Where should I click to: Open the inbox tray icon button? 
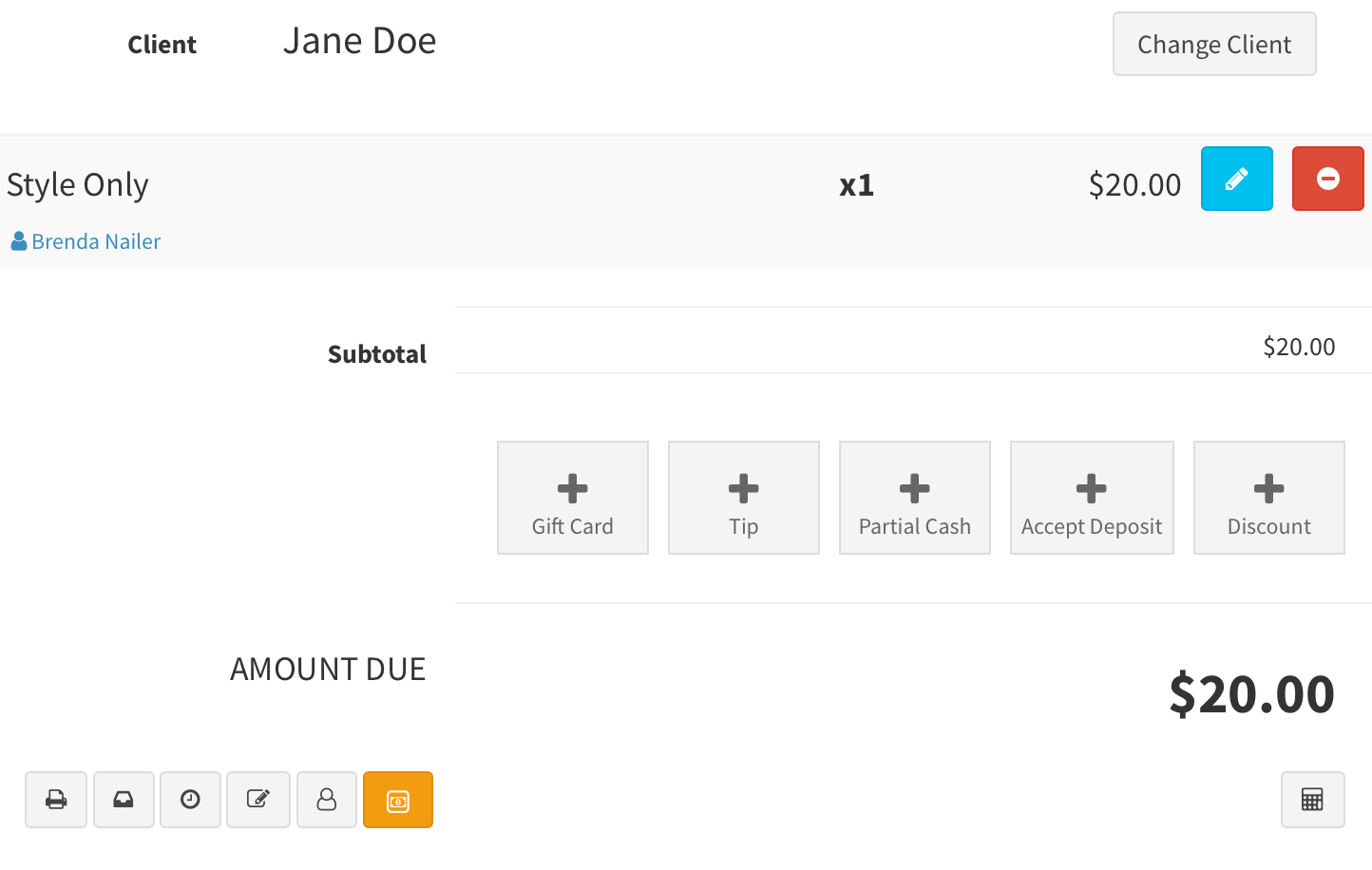pos(124,800)
